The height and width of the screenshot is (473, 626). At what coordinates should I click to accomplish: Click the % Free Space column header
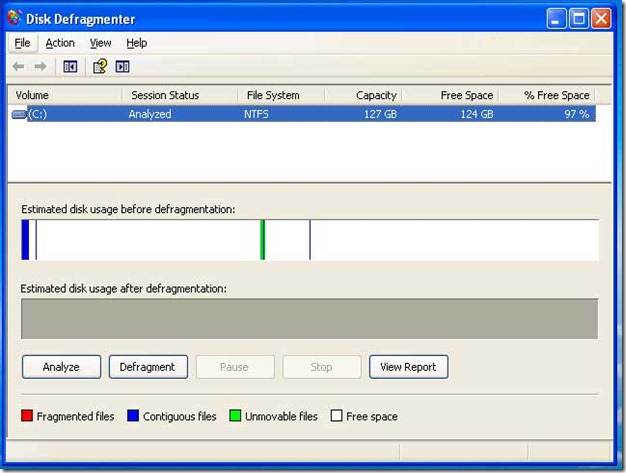556,95
